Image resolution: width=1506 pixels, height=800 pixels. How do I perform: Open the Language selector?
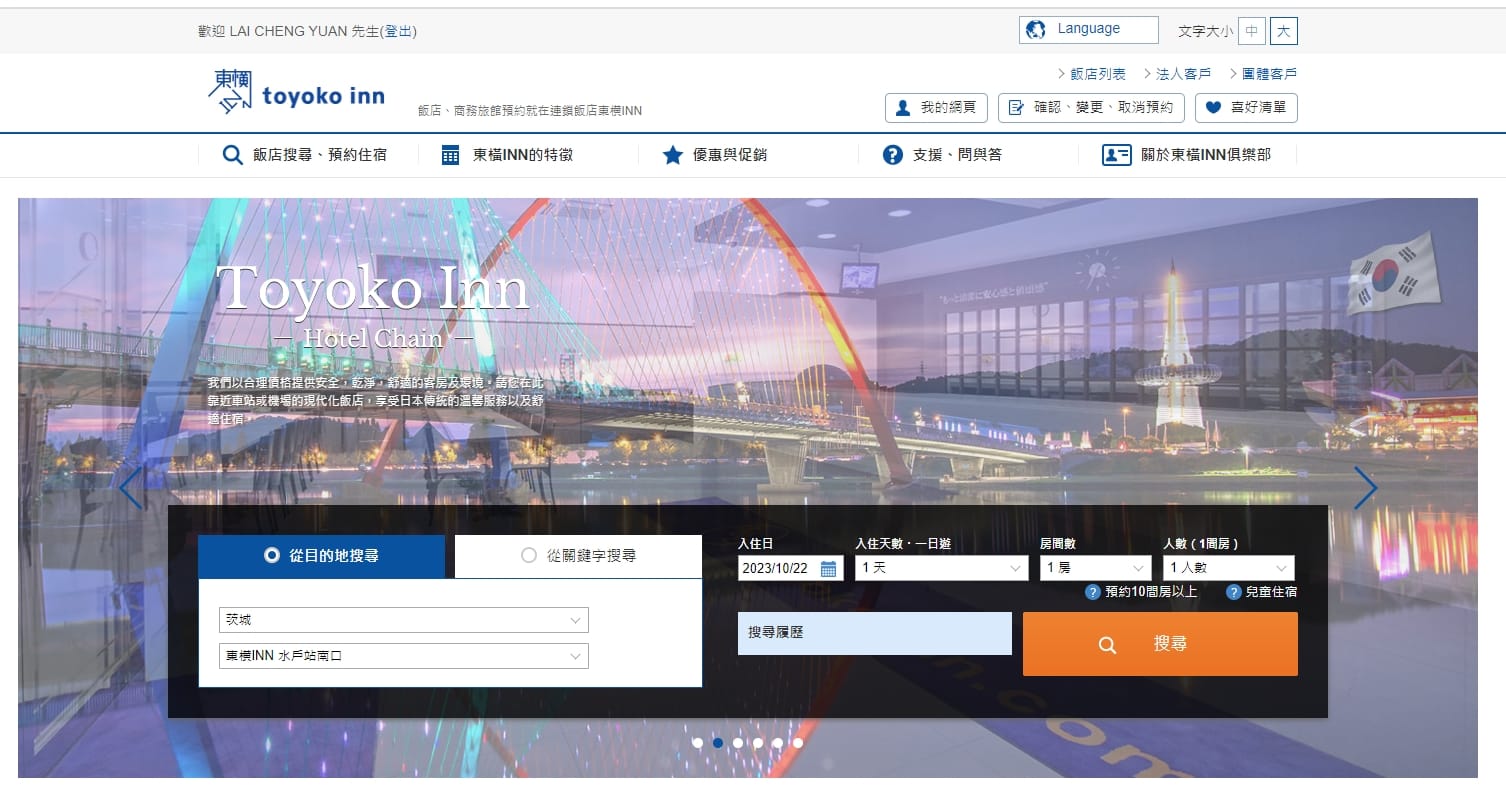(1089, 30)
